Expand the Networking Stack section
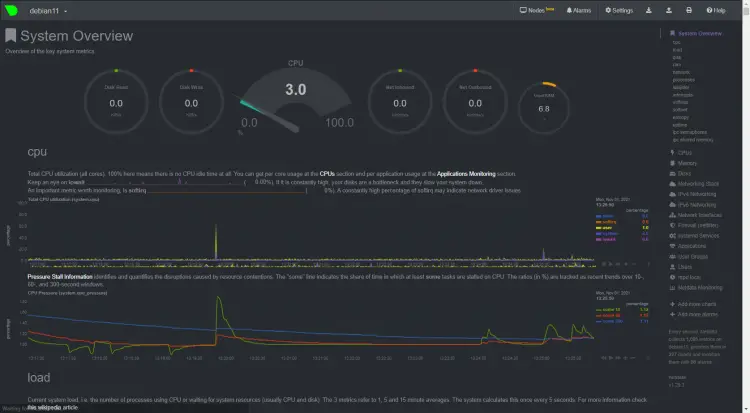The height and width of the screenshot is (413, 750). [x=698, y=184]
